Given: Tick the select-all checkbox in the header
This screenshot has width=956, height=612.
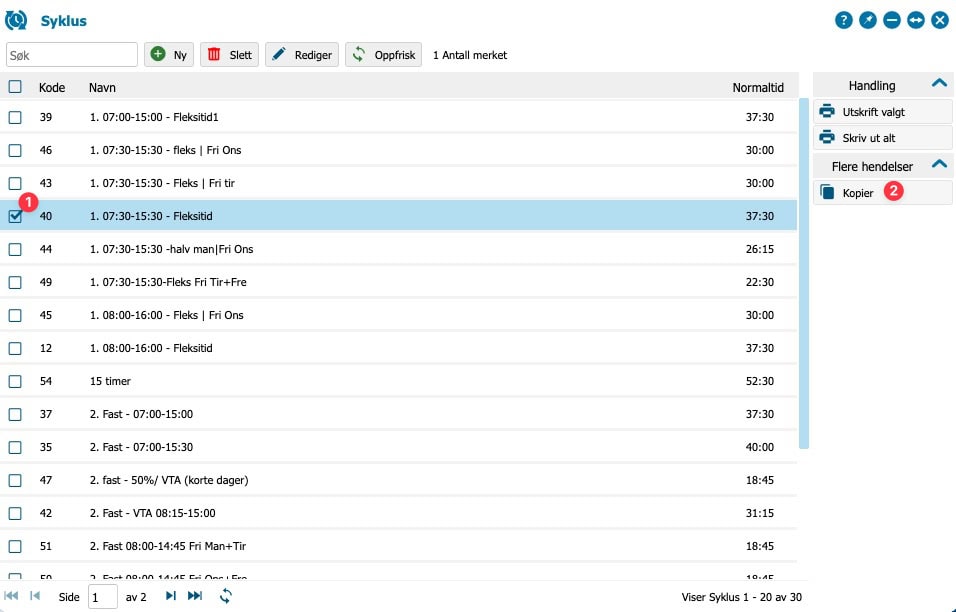Looking at the screenshot, I should [x=15, y=87].
